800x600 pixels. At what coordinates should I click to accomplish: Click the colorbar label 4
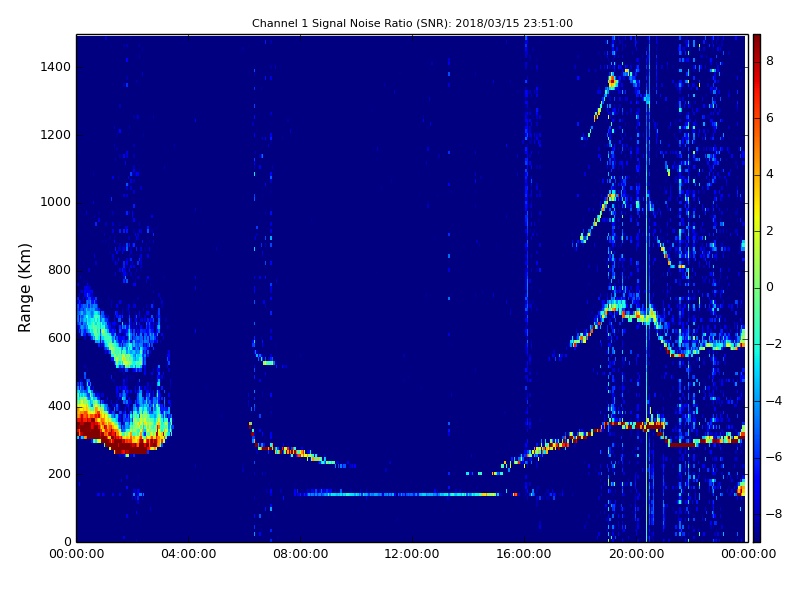770,174
